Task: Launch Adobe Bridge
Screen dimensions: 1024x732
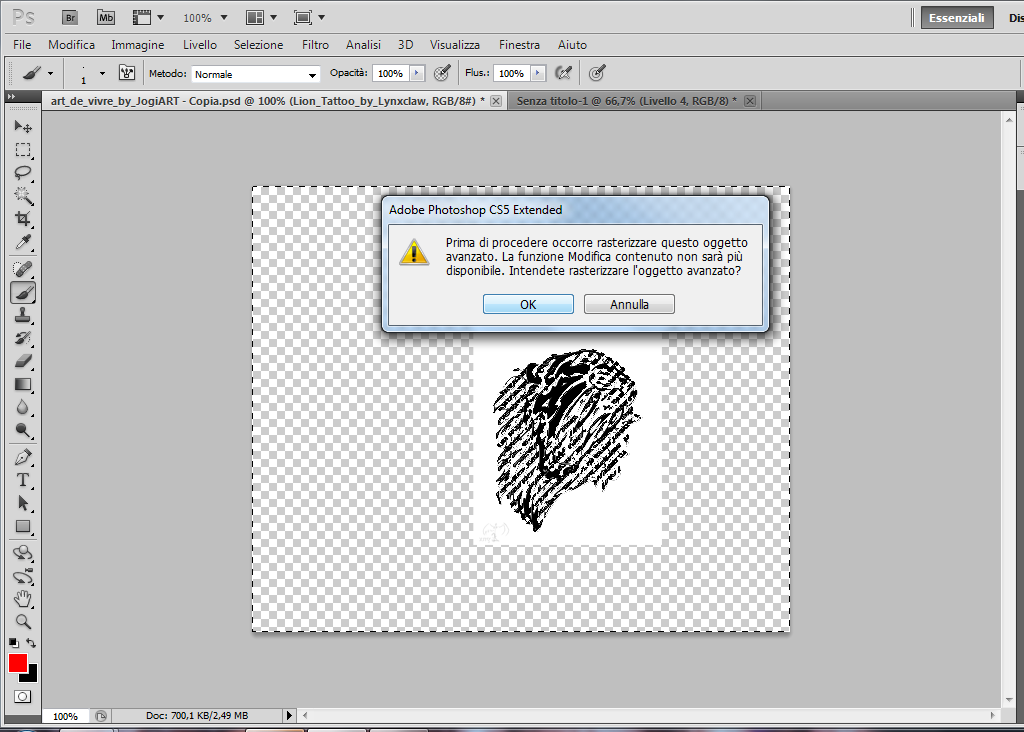Action: tap(70, 18)
